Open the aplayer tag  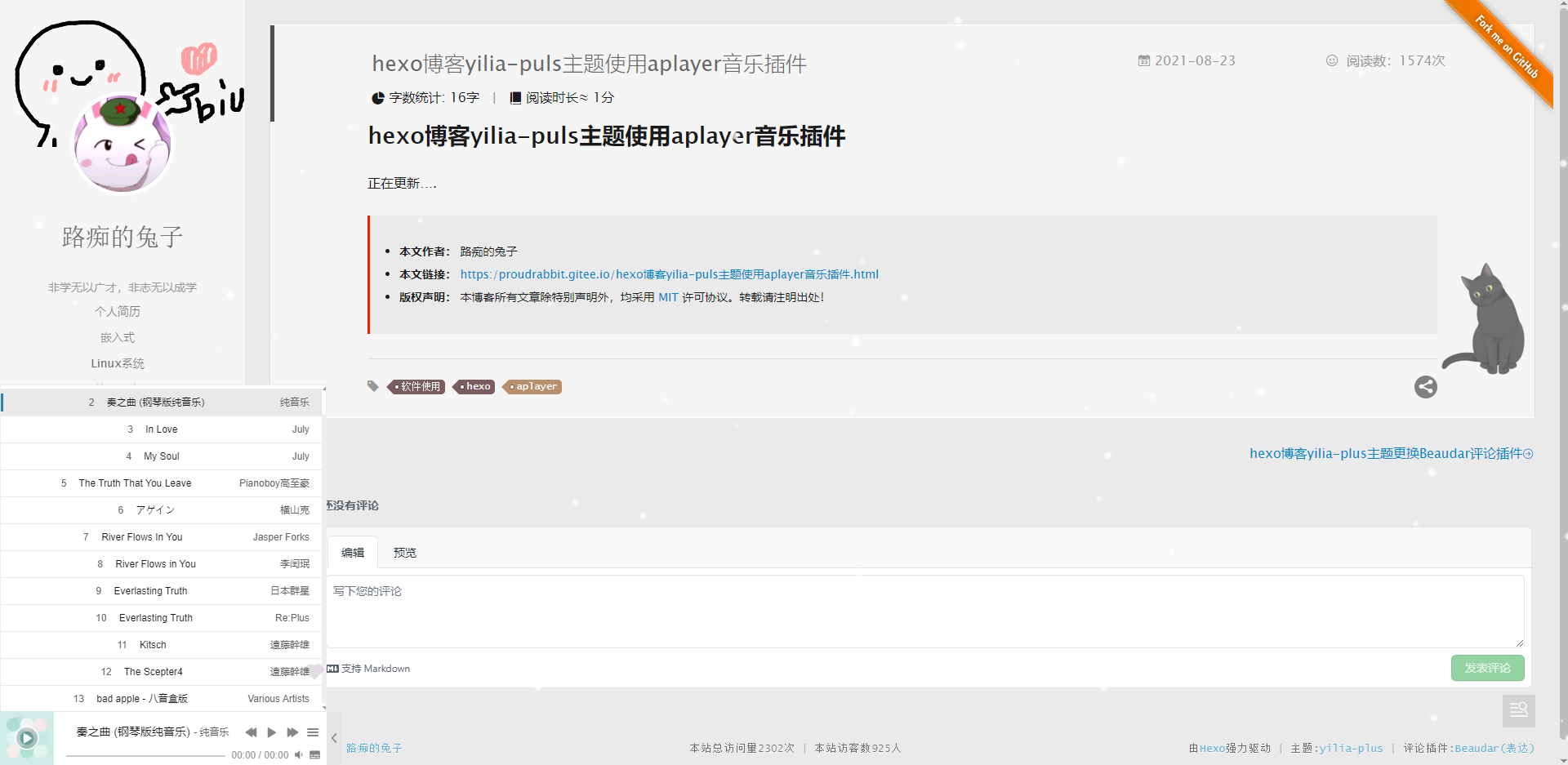(x=532, y=386)
